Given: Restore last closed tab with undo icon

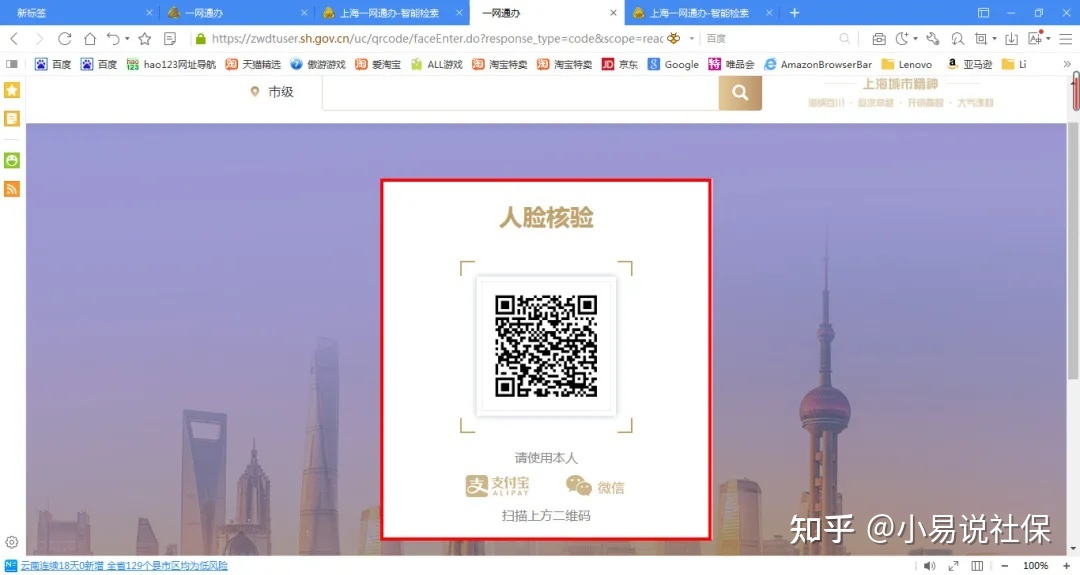Looking at the screenshot, I should click(x=113, y=39).
